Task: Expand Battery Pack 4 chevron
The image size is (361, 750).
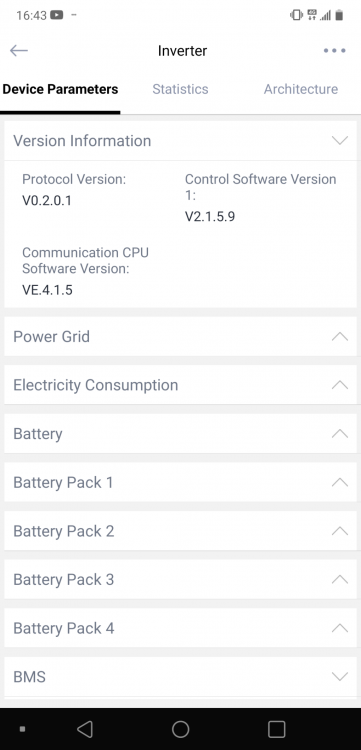Action: (340, 628)
